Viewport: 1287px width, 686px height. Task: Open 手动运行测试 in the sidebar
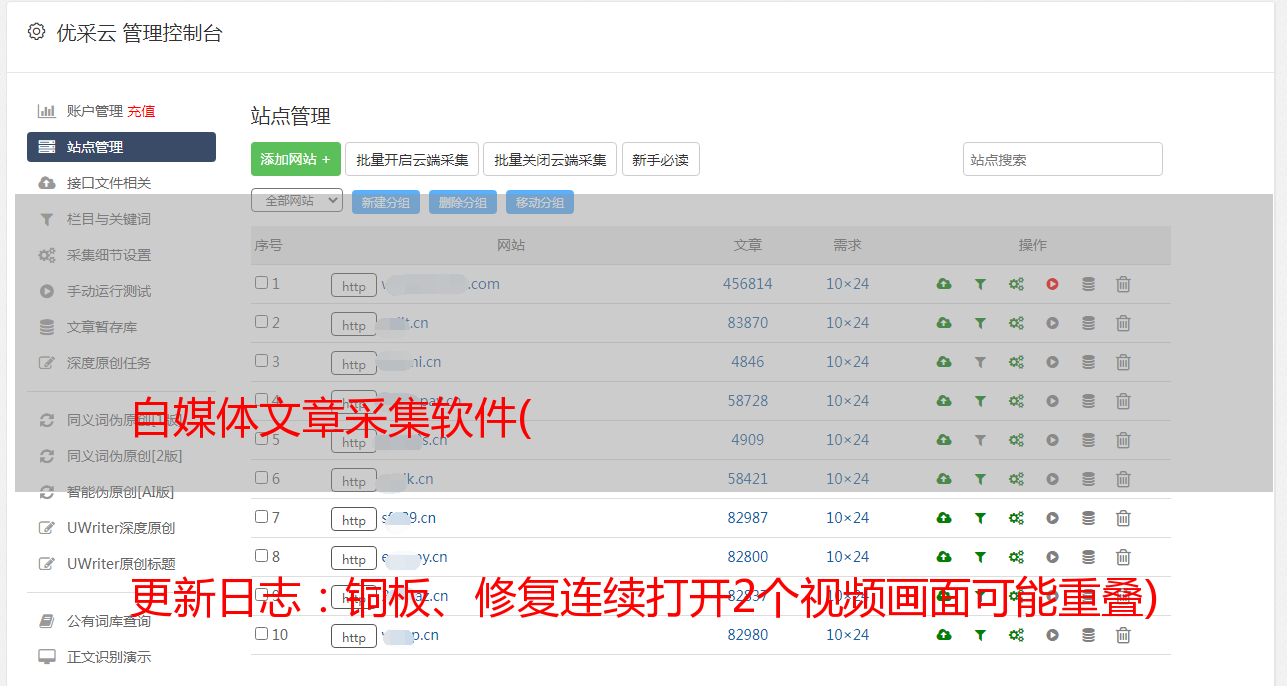click(109, 291)
